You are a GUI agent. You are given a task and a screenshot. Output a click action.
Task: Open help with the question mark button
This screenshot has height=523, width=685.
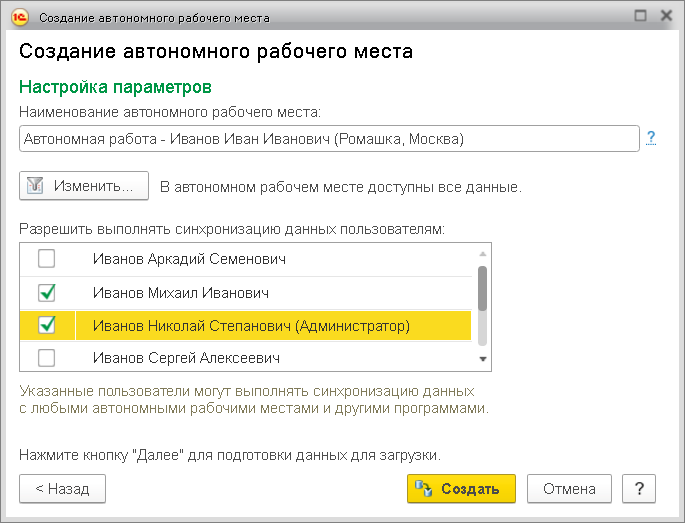[638, 489]
